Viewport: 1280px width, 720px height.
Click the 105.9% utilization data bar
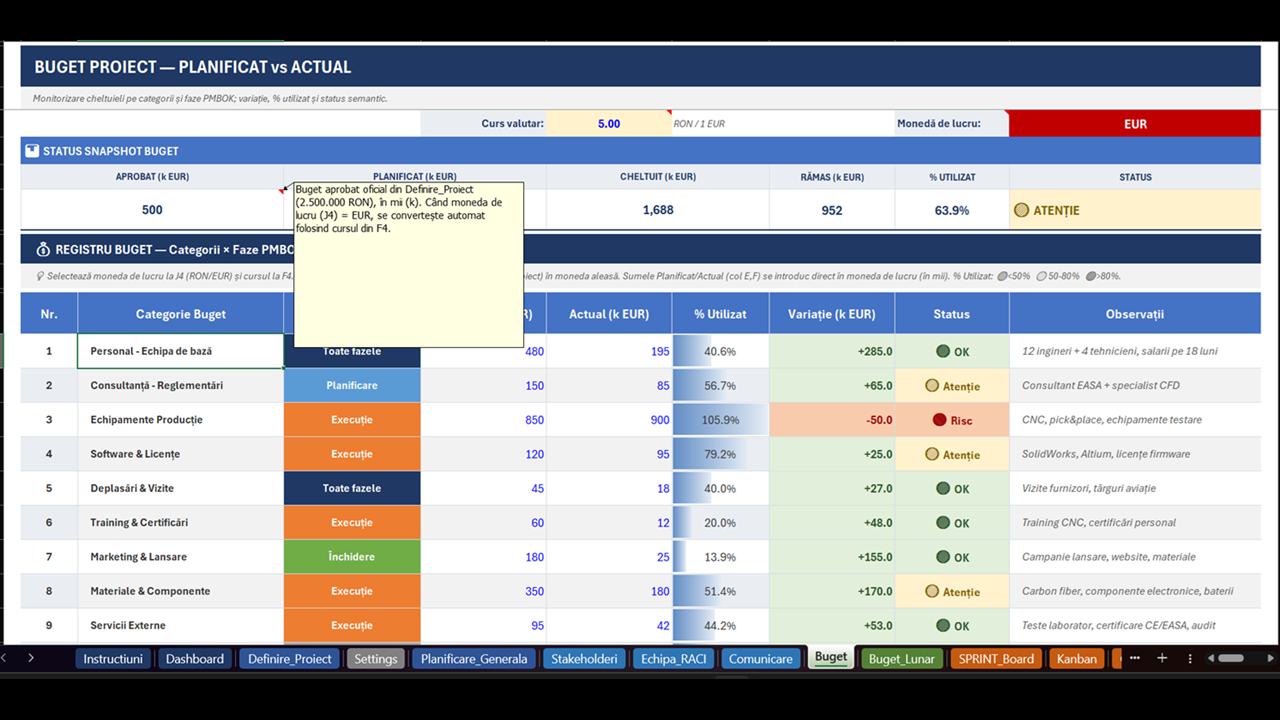click(x=720, y=420)
